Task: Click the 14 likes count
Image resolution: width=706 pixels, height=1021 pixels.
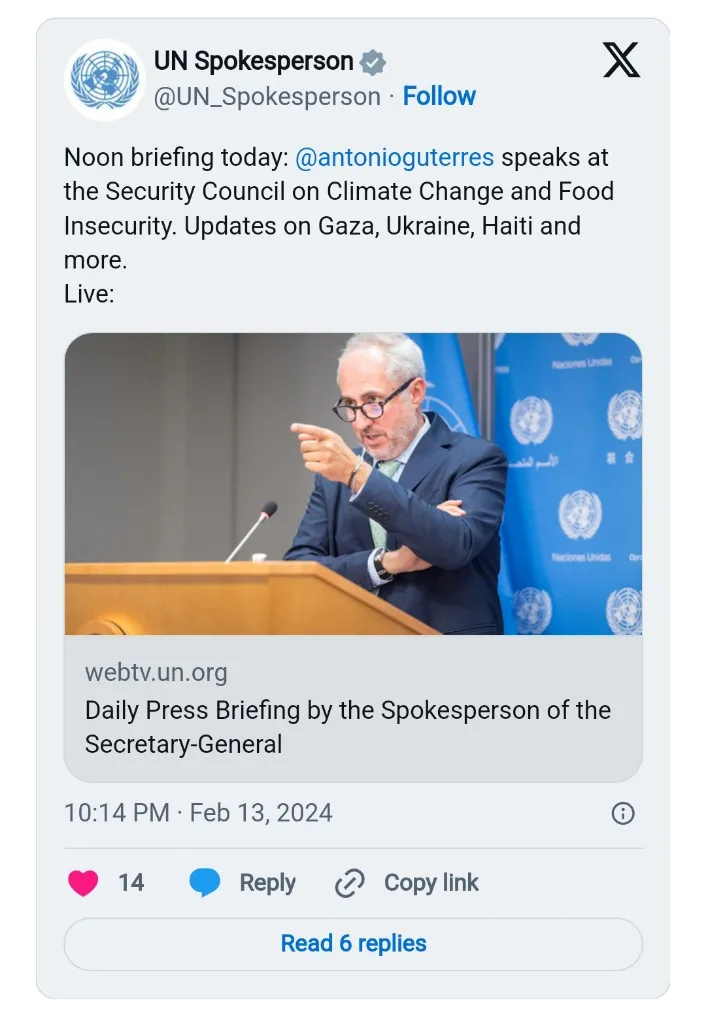Action: point(131,883)
